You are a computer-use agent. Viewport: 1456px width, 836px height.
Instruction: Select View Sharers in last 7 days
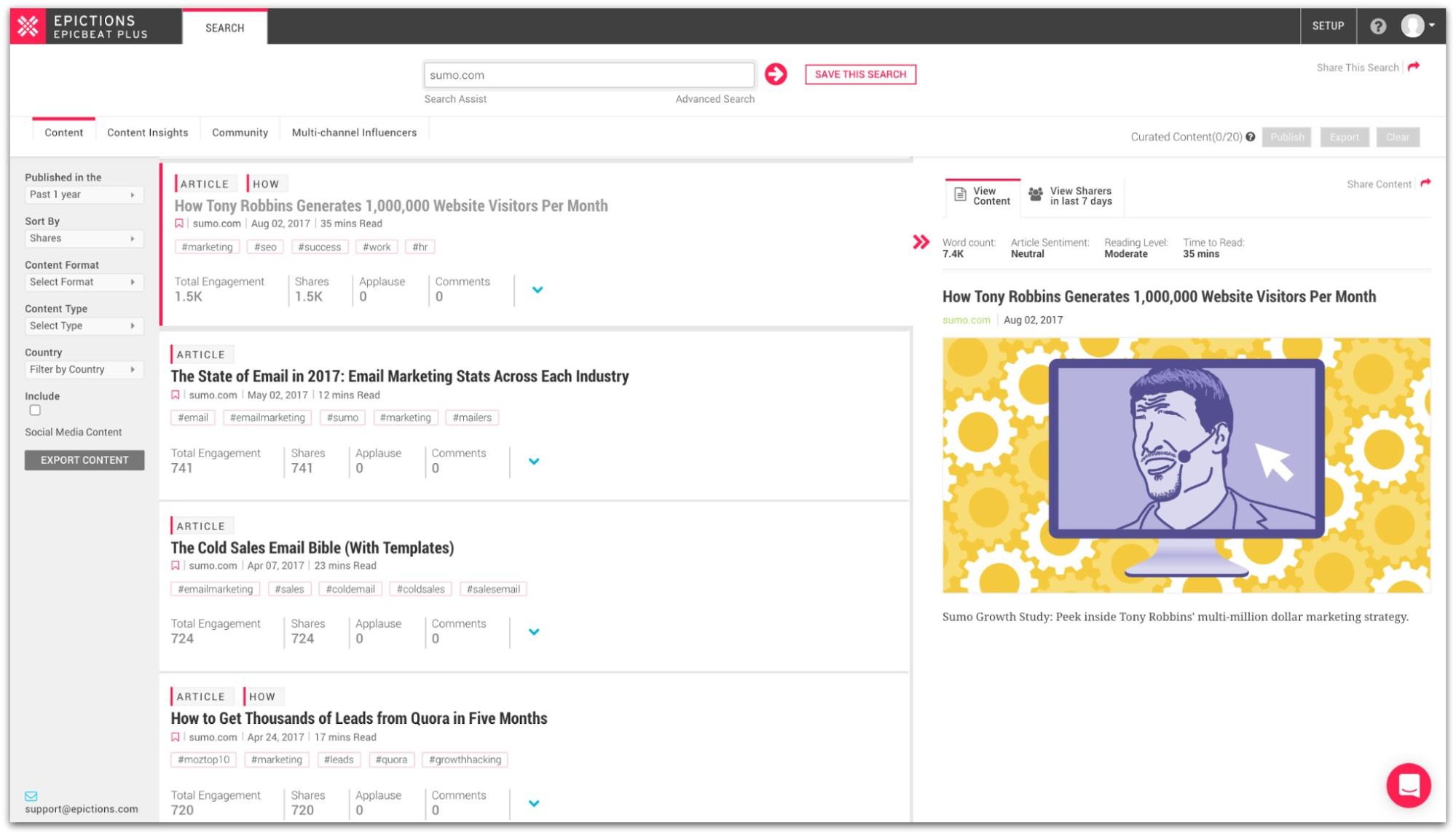pos(1081,196)
